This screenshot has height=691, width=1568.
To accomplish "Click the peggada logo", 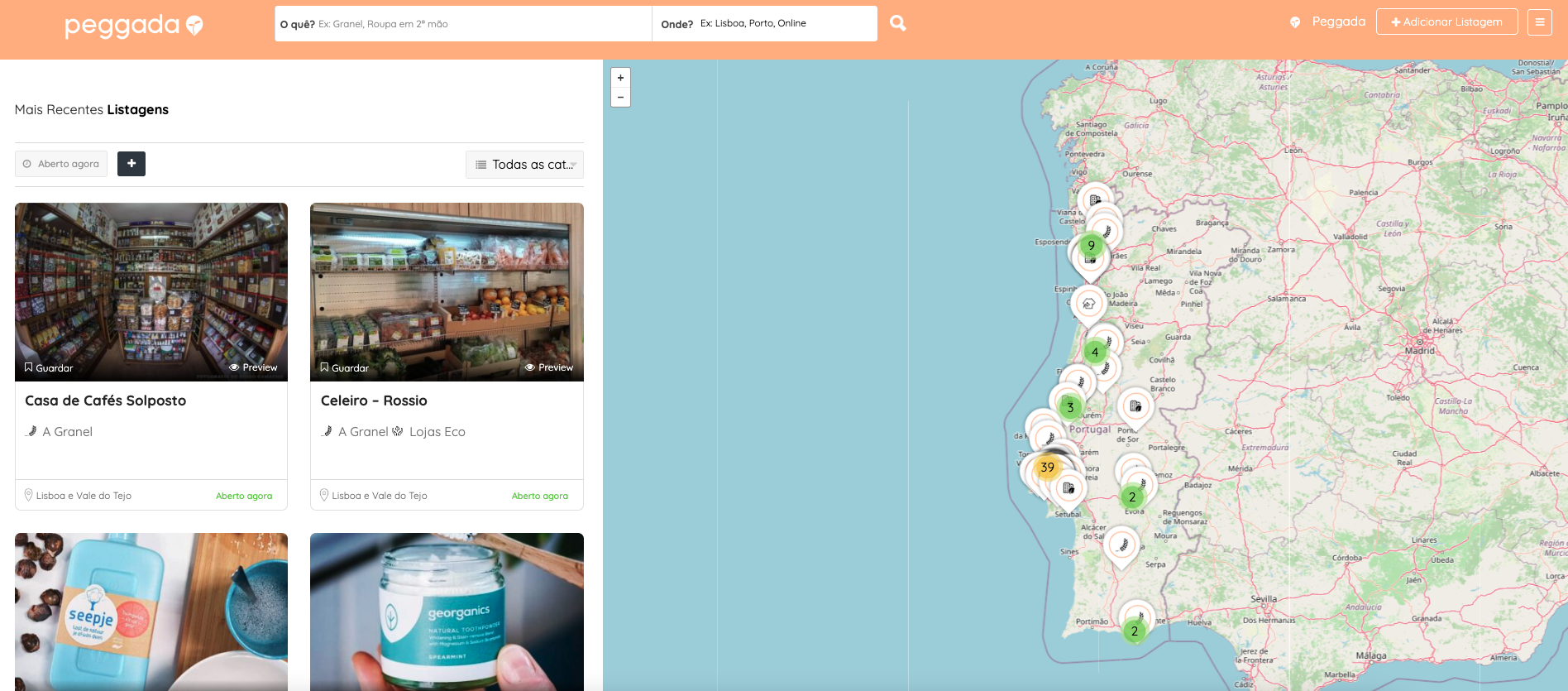I will [x=133, y=26].
